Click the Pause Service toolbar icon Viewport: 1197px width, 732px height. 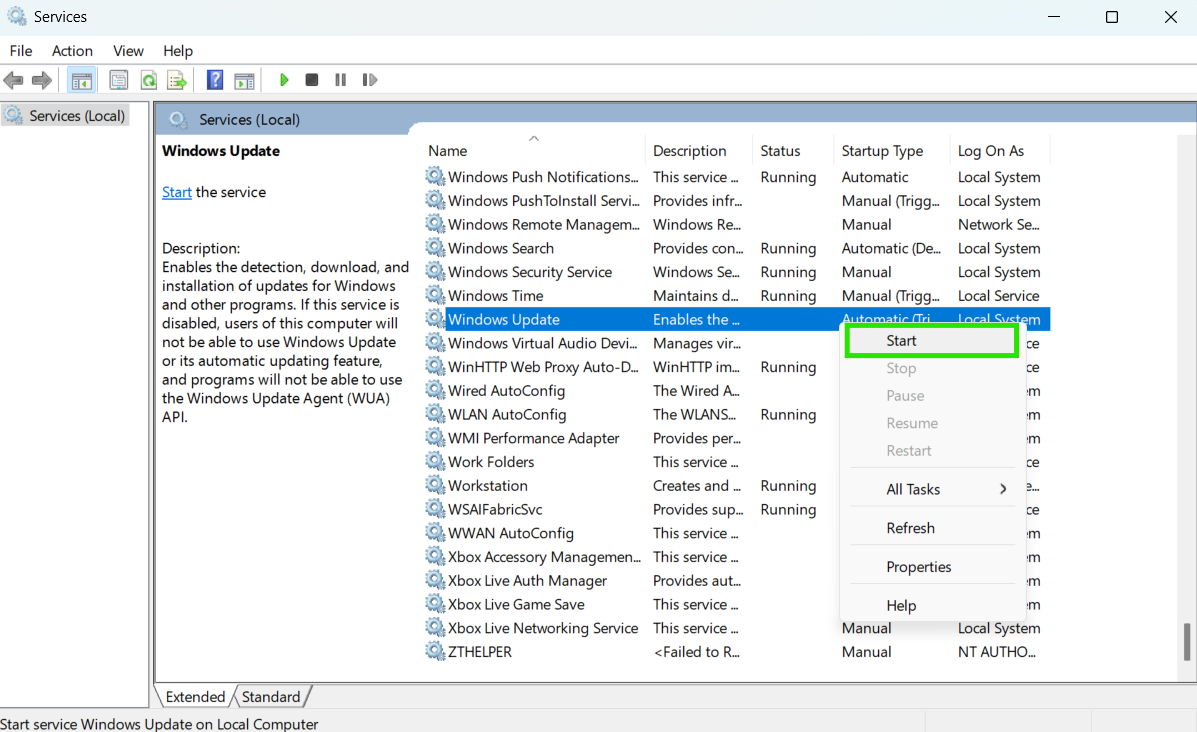point(340,79)
